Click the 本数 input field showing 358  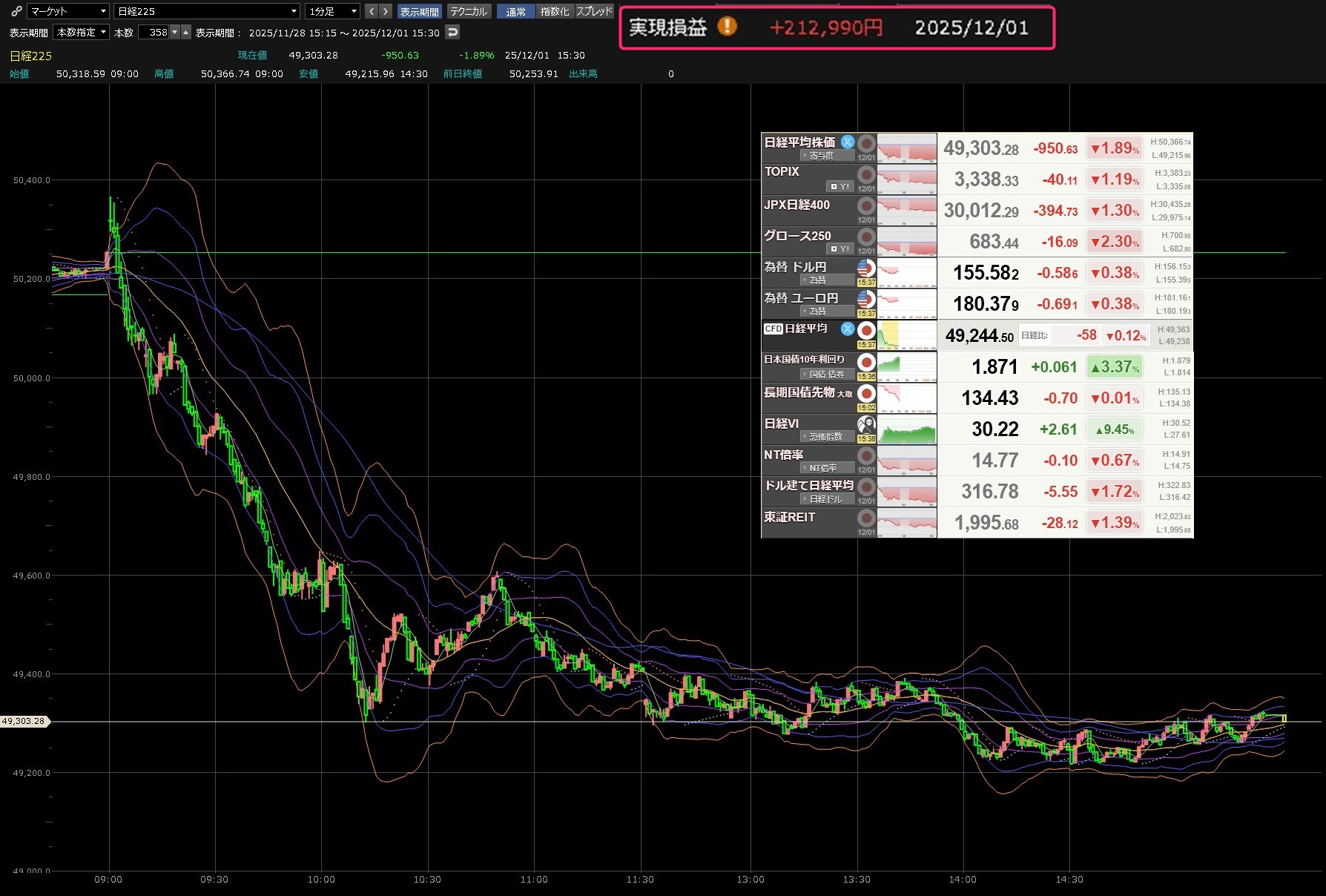[154, 33]
